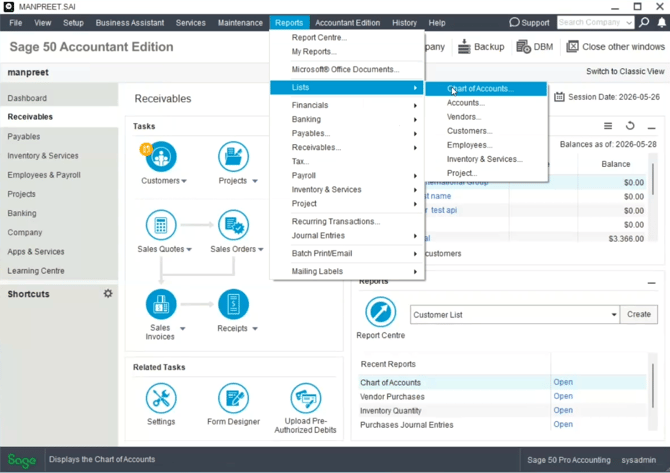
Task: Choose Recurring Transactions menu entry
Action: (x=347, y=221)
